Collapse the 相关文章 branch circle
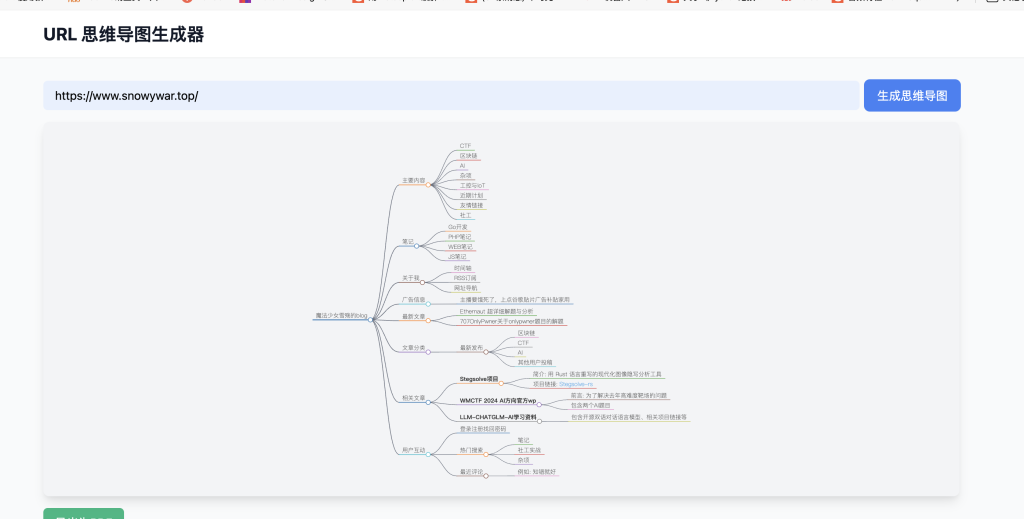This screenshot has height=519, width=1024. [x=428, y=402]
